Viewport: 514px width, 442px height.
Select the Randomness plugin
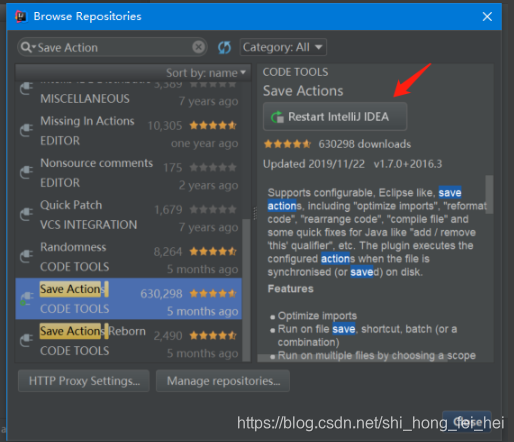click(129, 257)
